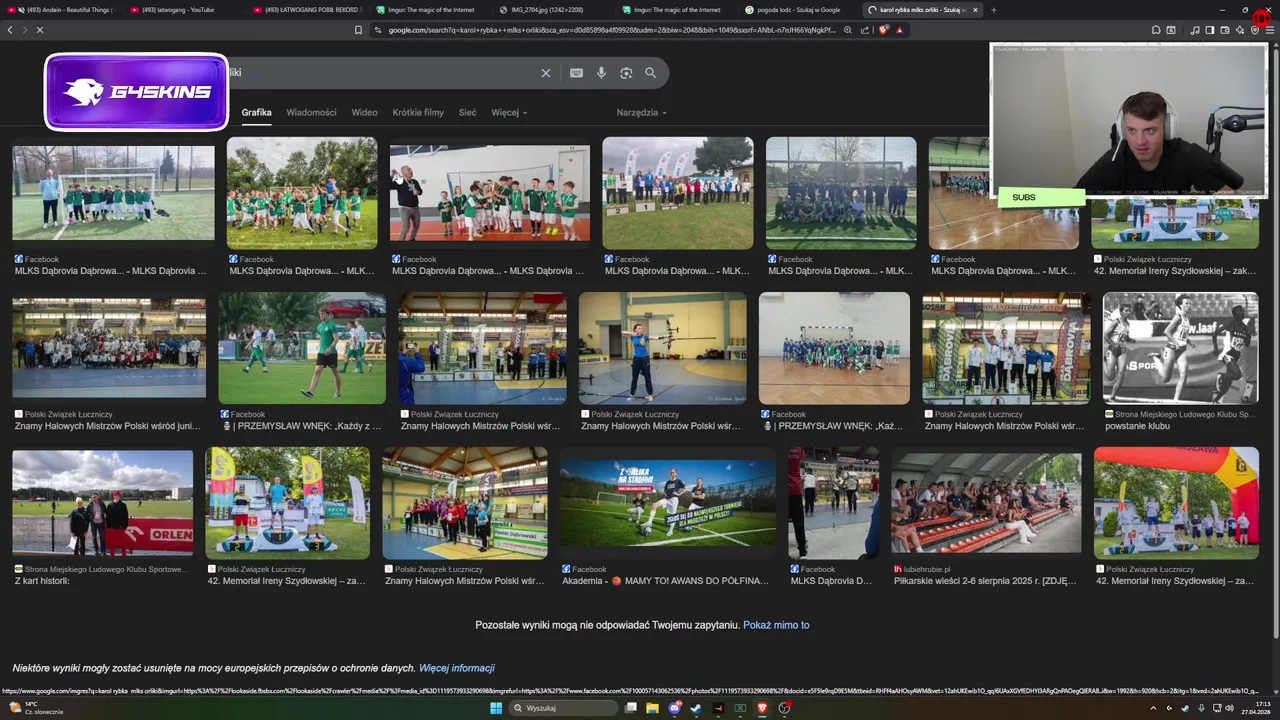Open the archer in blue shirt indoor photo
Image resolution: width=1280 pixels, height=720 pixels.
(662, 348)
